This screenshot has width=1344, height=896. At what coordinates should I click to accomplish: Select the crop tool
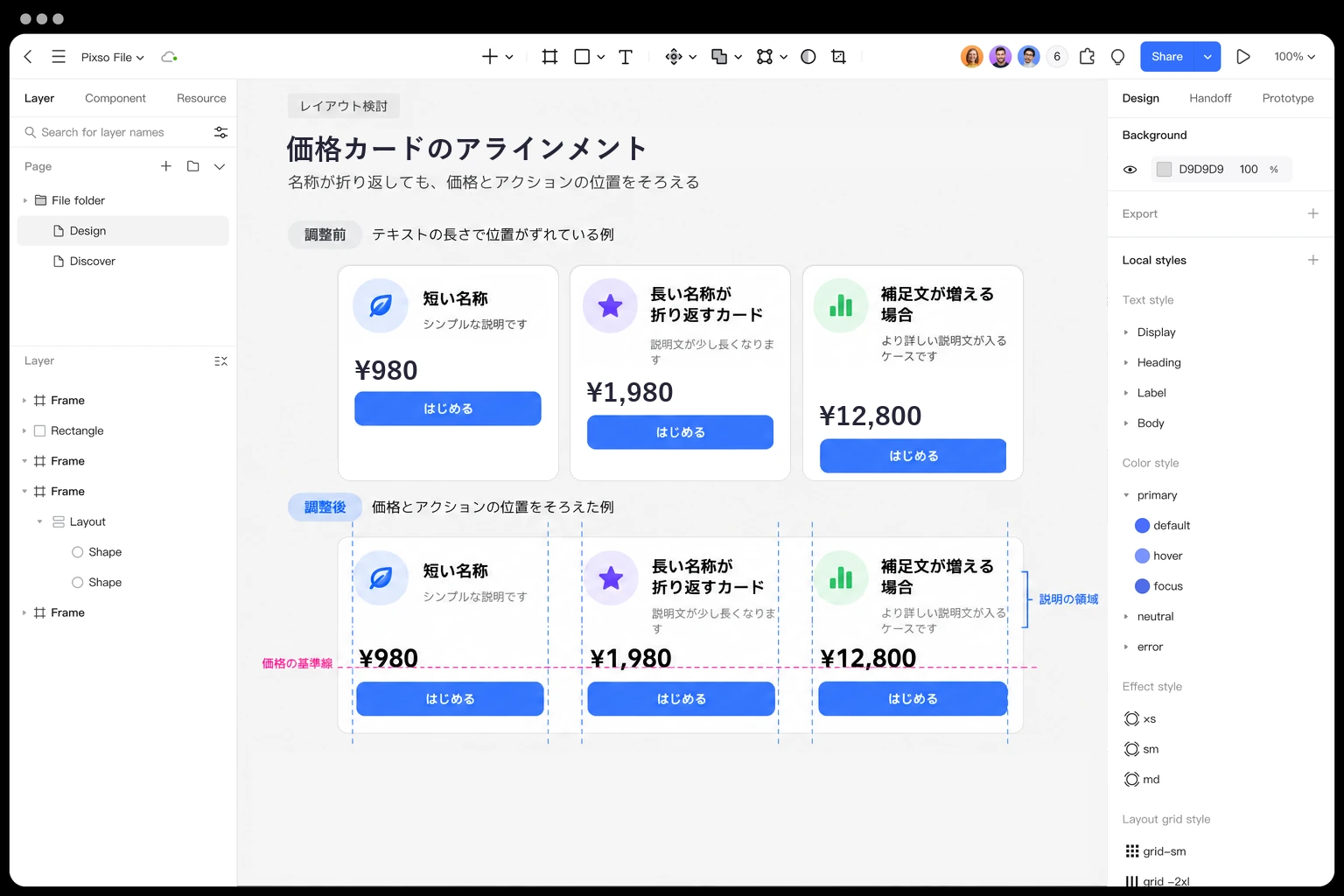click(x=838, y=57)
